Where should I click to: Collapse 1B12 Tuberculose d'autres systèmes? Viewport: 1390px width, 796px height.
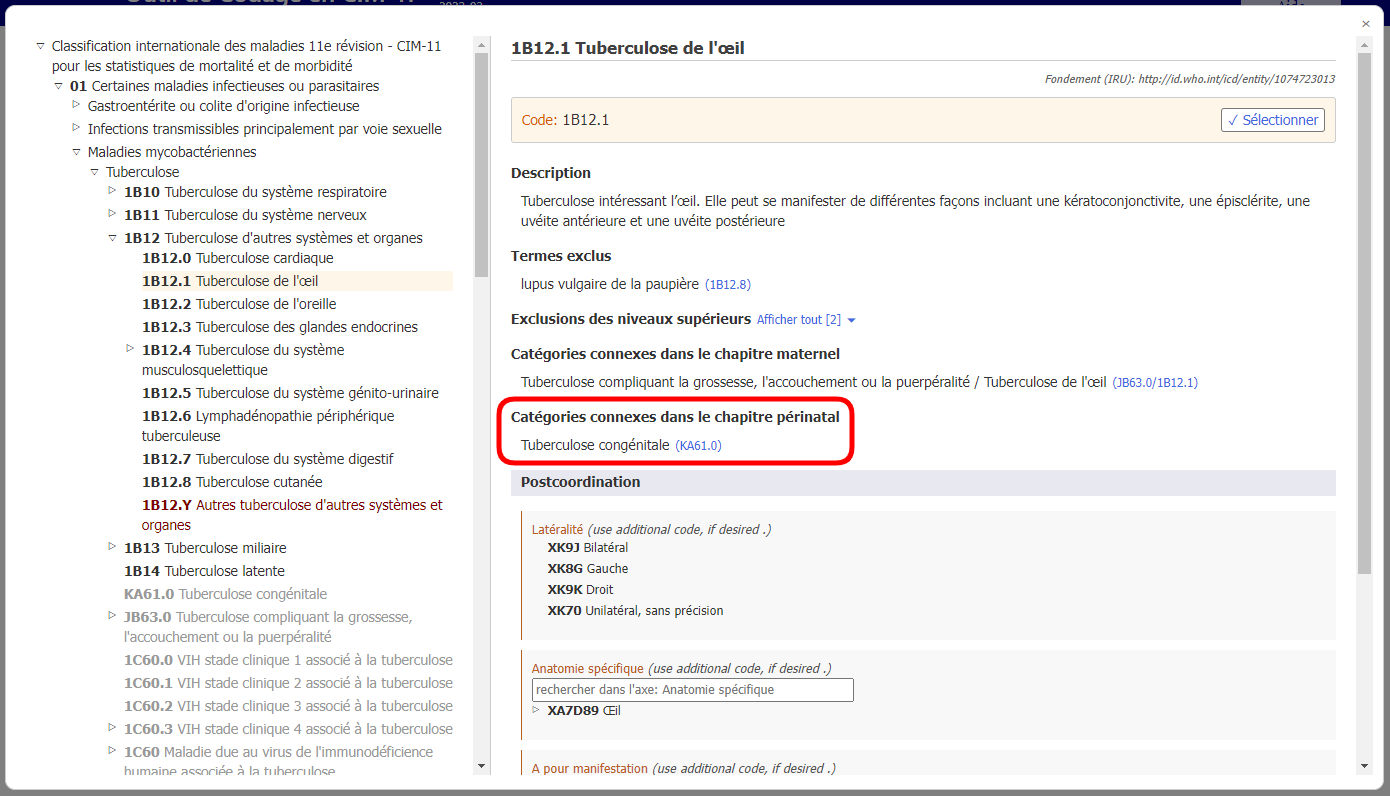[112, 238]
